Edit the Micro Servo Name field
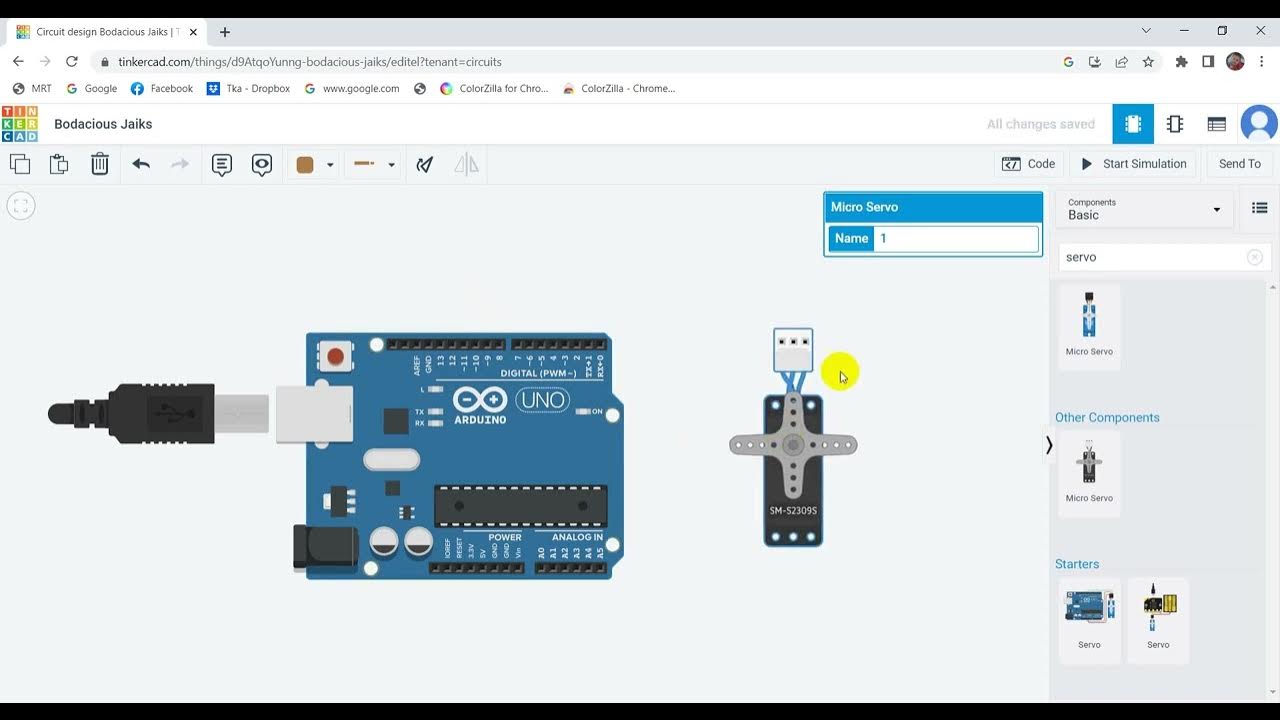The image size is (1280, 720). click(956, 238)
